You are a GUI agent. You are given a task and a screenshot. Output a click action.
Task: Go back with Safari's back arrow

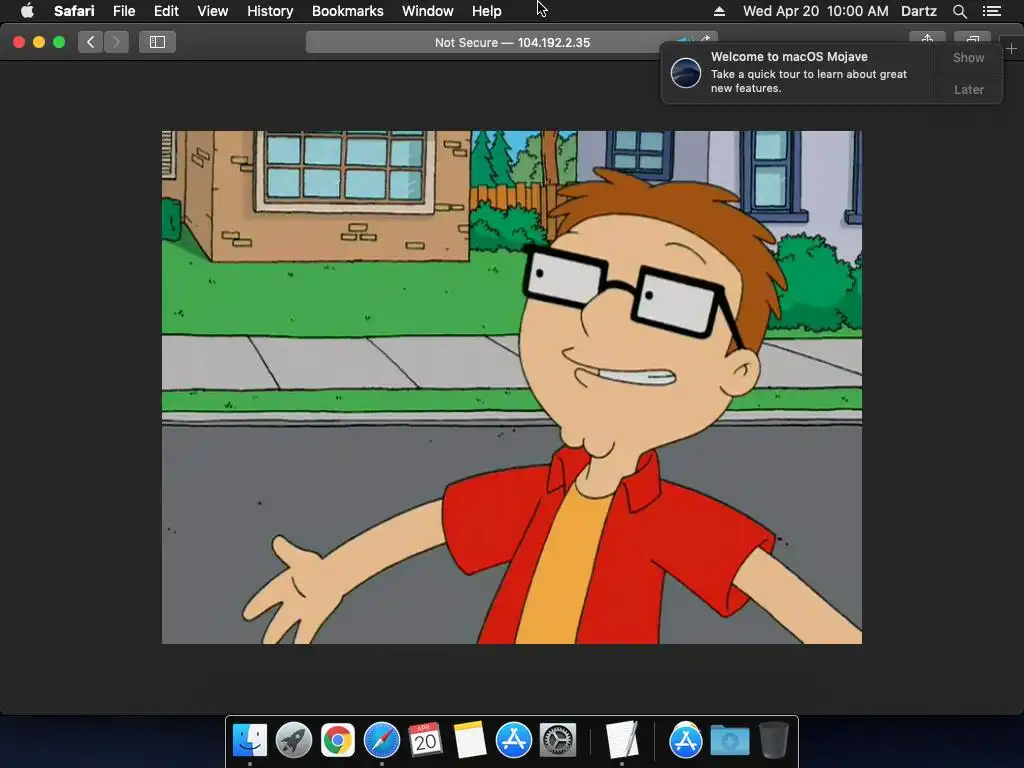tap(91, 42)
